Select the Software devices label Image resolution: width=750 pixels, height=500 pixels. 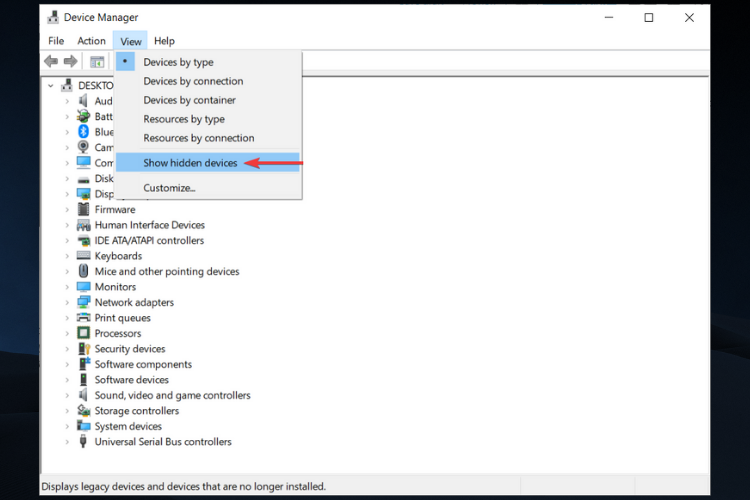132,380
